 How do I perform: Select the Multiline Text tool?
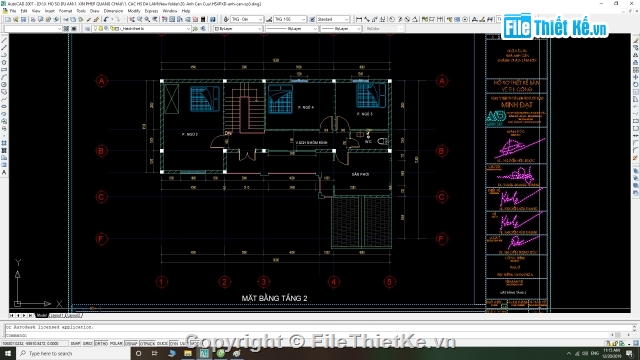4,172
